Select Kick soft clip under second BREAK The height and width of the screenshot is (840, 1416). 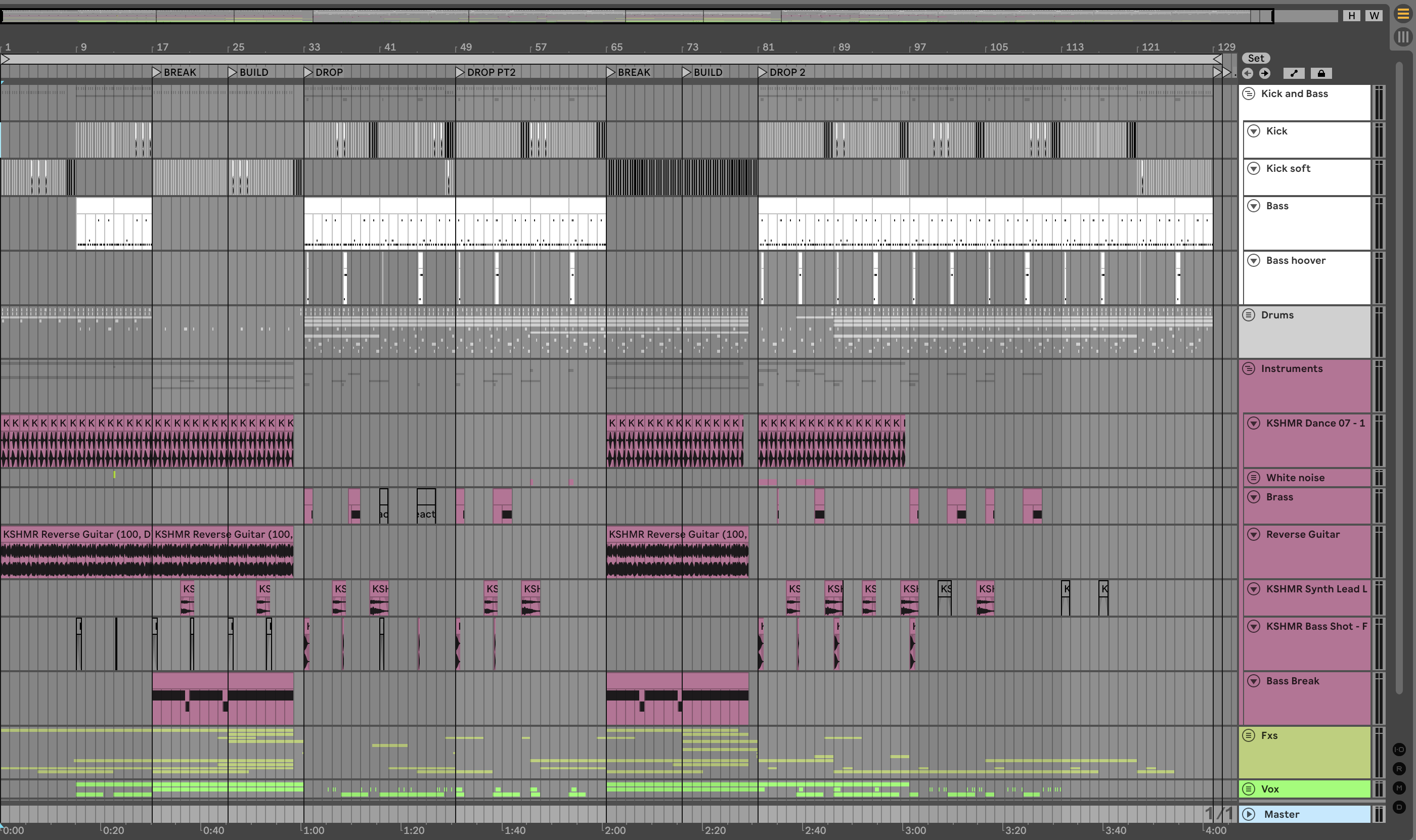coord(682,177)
